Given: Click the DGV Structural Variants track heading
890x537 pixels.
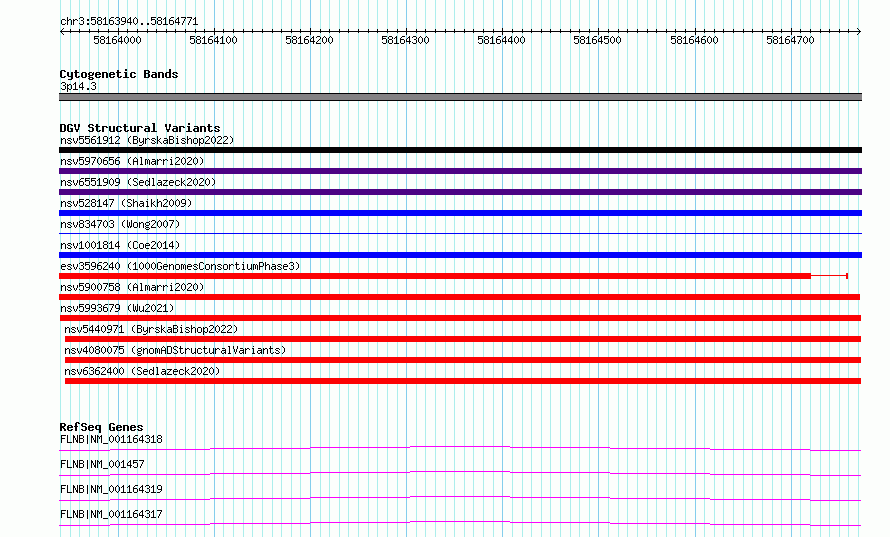Looking at the screenshot, I should point(140,128).
